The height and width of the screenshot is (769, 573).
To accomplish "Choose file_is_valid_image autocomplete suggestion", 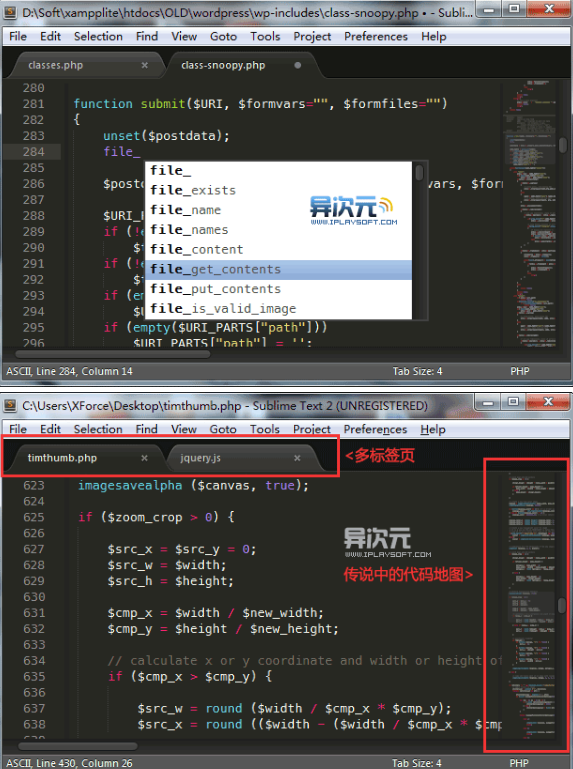I will tap(278, 308).
